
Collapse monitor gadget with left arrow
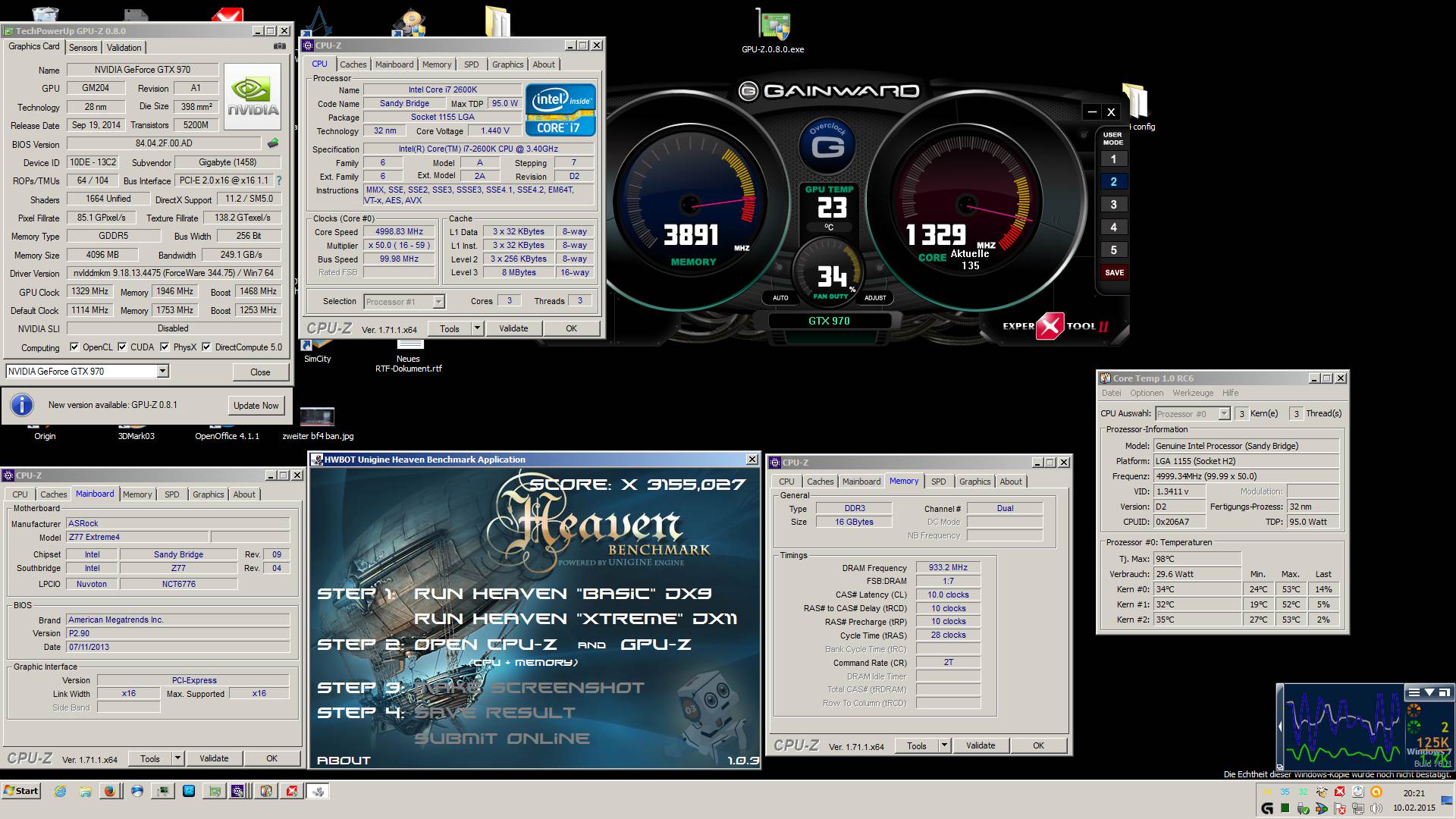pyautogui.click(x=1280, y=726)
